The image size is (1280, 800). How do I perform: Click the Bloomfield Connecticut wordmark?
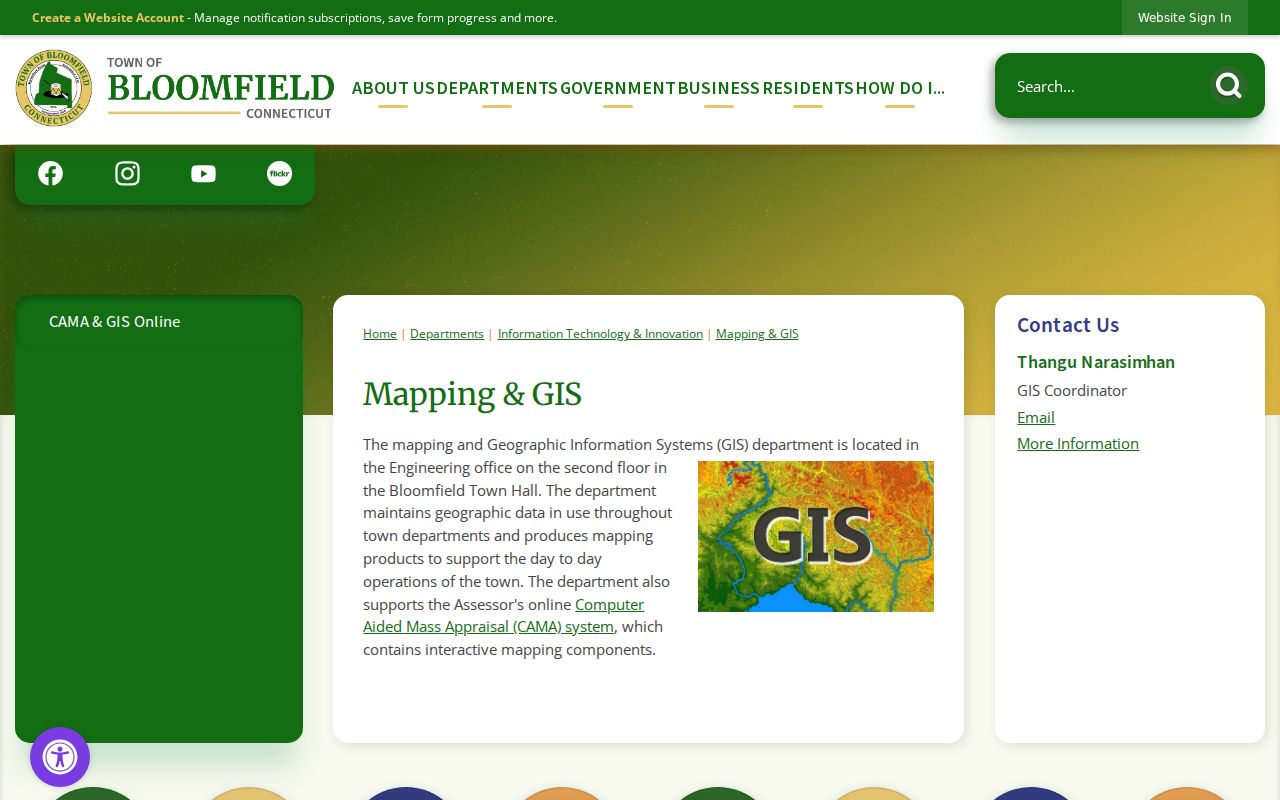[x=221, y=89]
